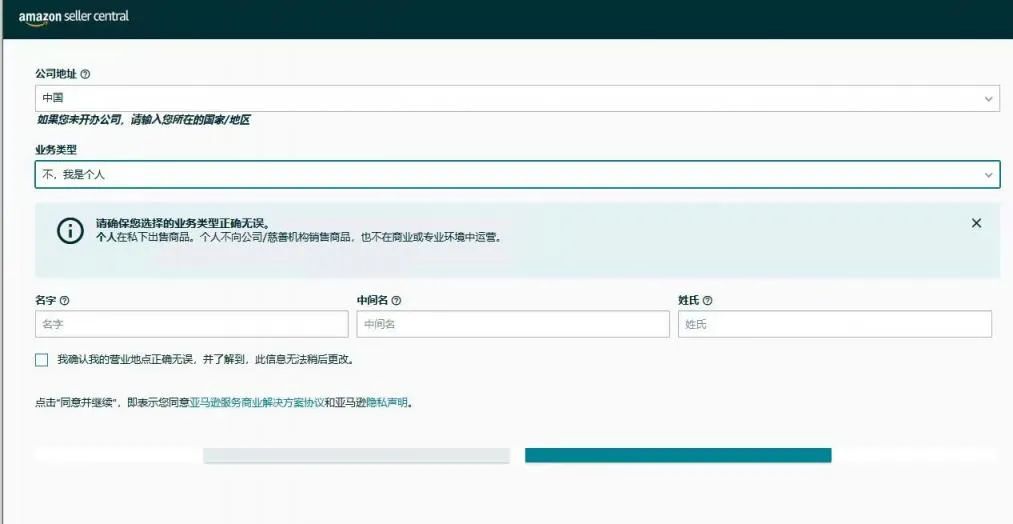This screenshot has height=524, width=1013.
Task: Open help icon next to 姓氏 label
Action: 707,300
